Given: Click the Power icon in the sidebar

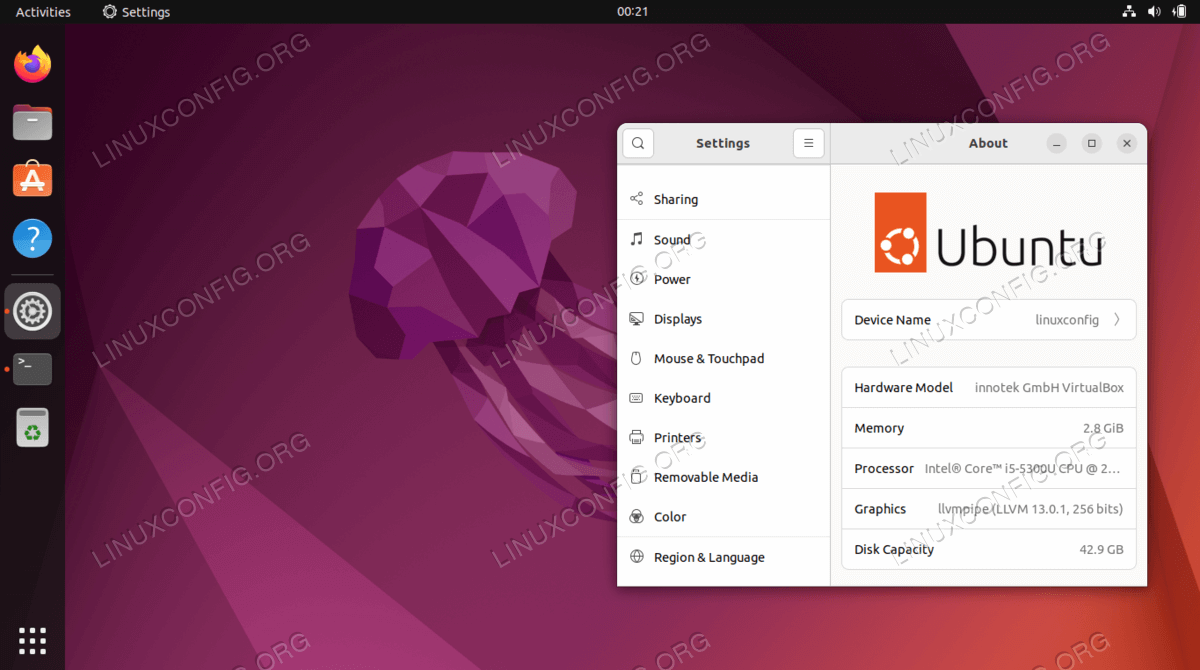Looking at the screenshot, I should pos(636,279).
